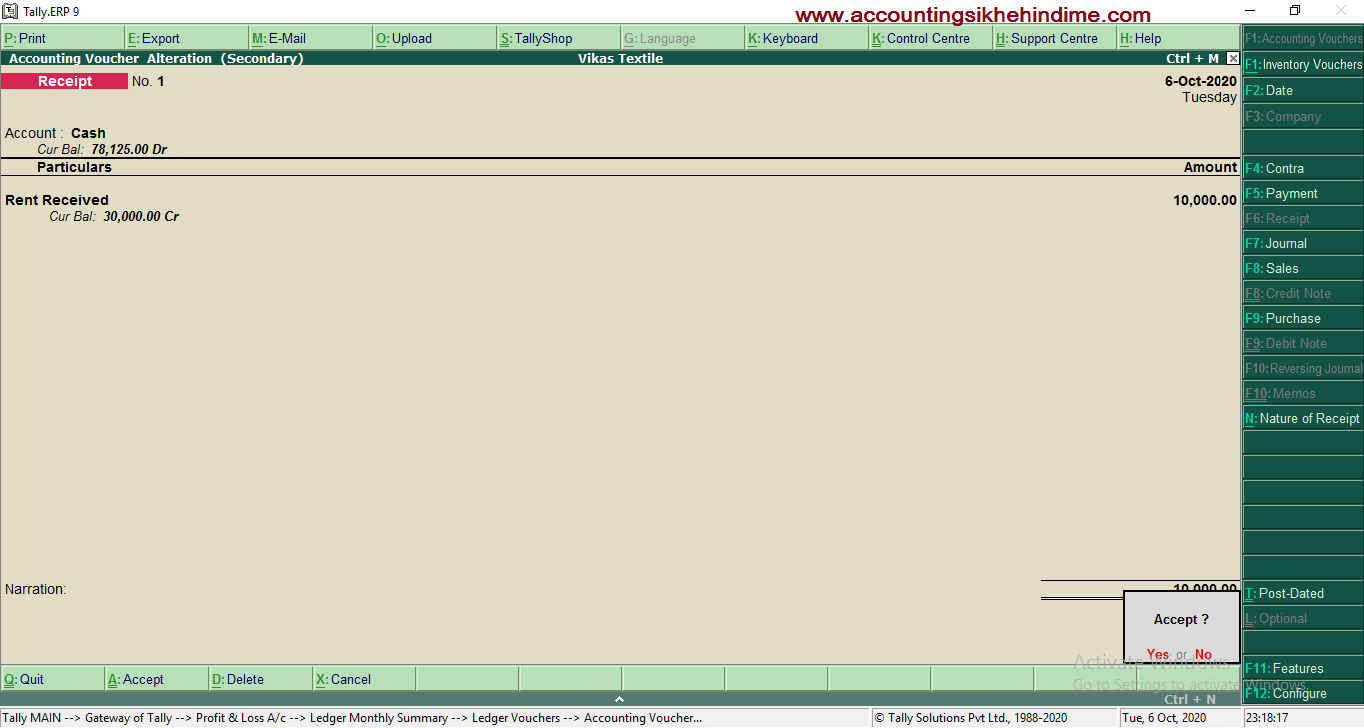
Task: Close the voucher with the X button
Action: pos(1233,59)
